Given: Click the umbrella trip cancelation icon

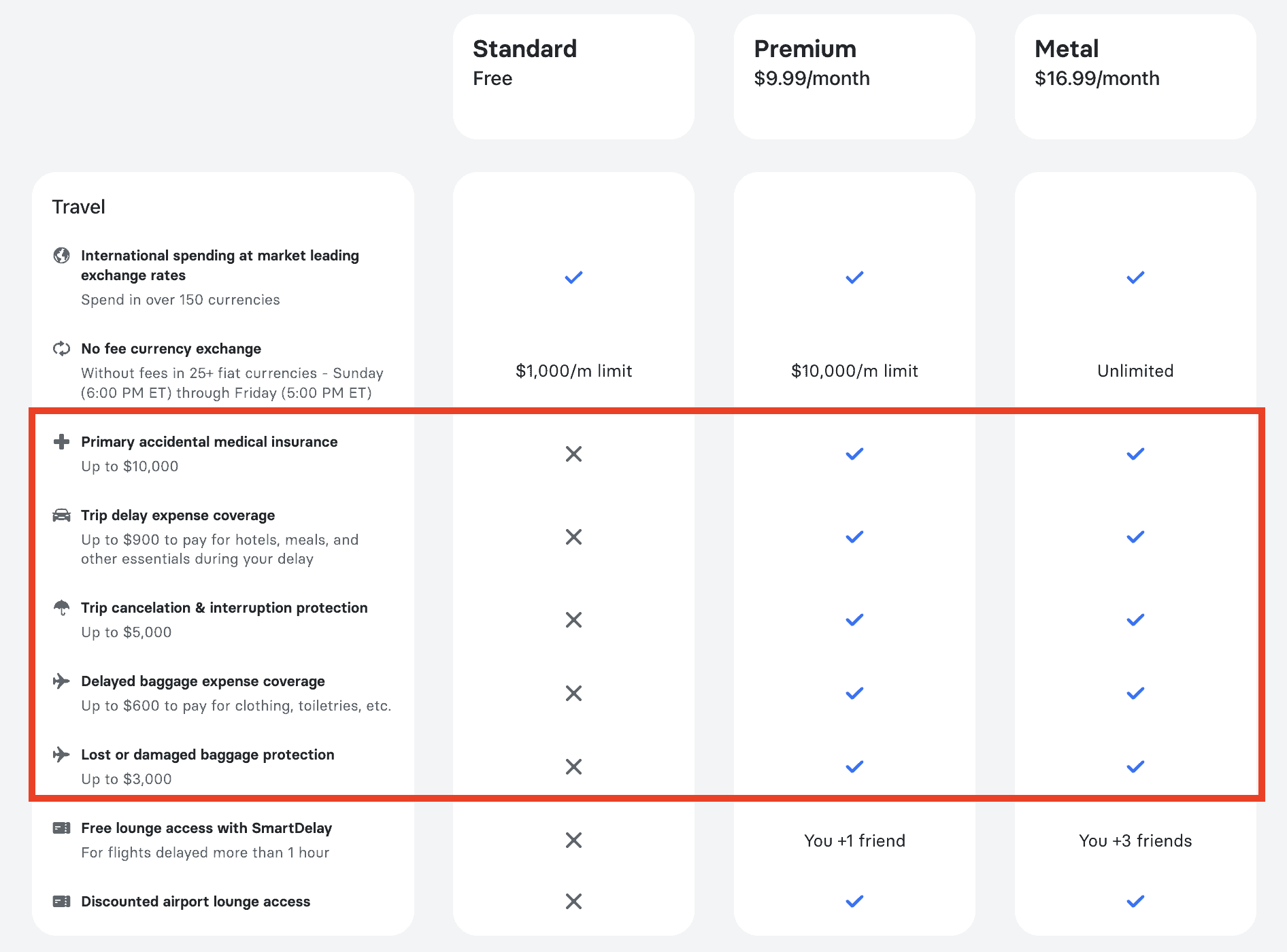Looking at the screenshot, I should pyautogui.click(x=61, y=607).
